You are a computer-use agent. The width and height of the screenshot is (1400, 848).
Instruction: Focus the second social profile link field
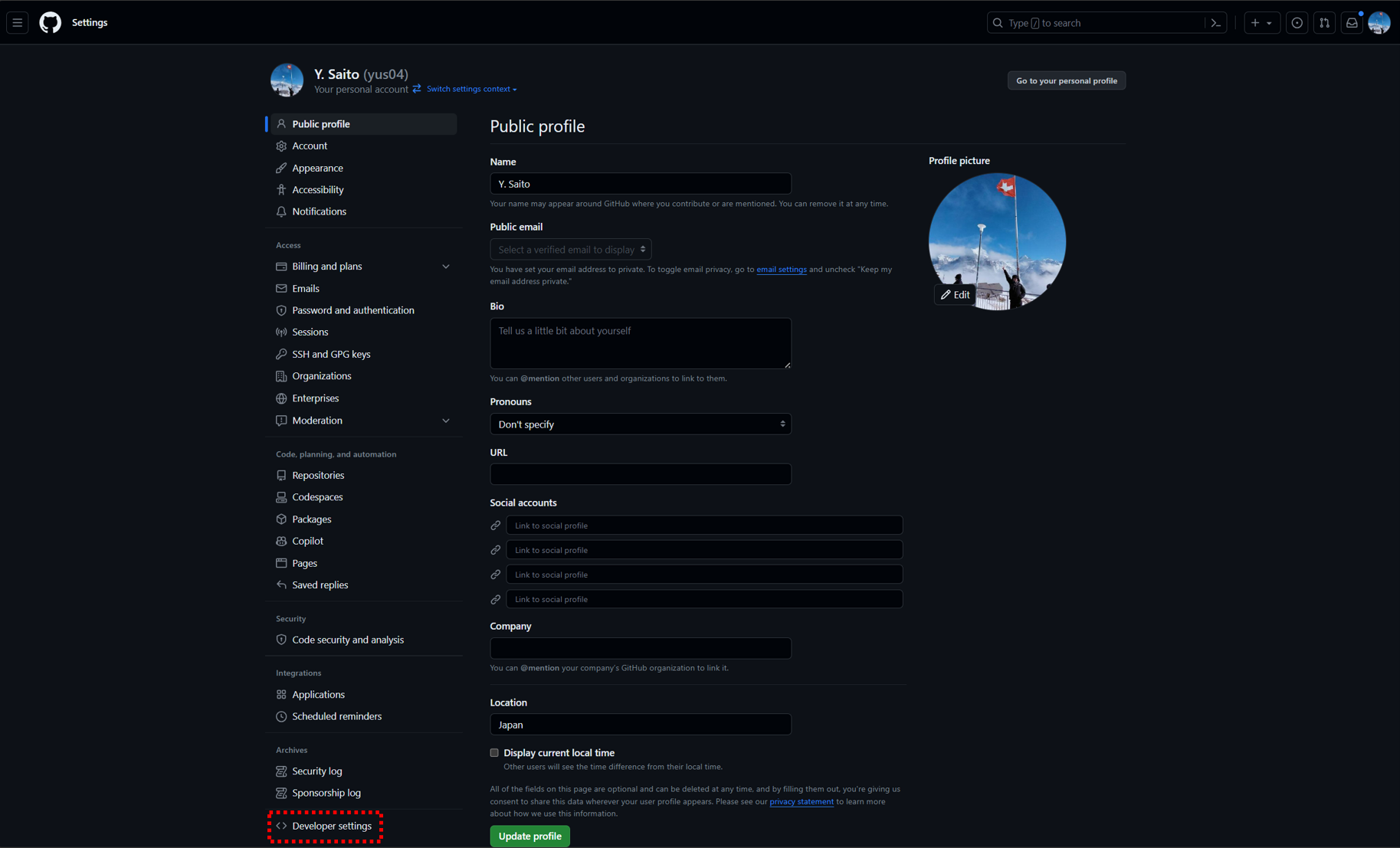pyautogui.click(x=704, y=550)
